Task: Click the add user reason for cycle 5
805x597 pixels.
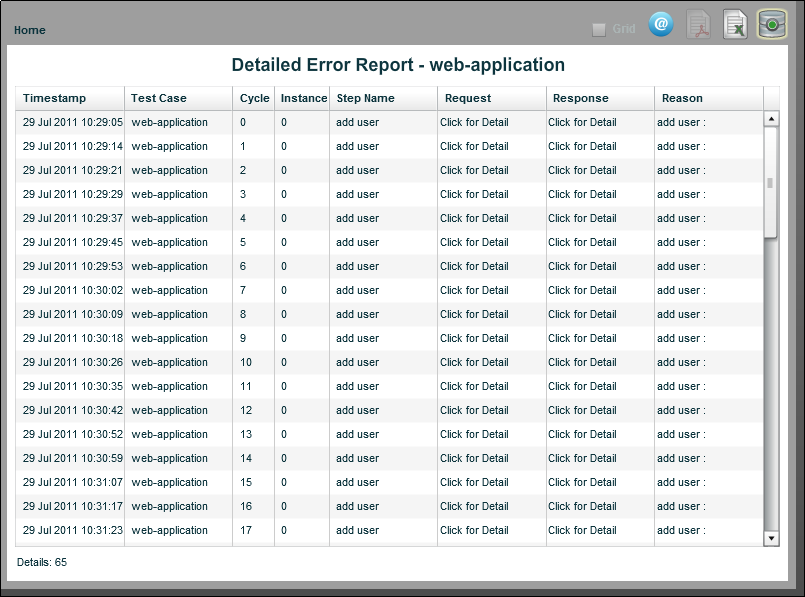Action: [680, 242]
